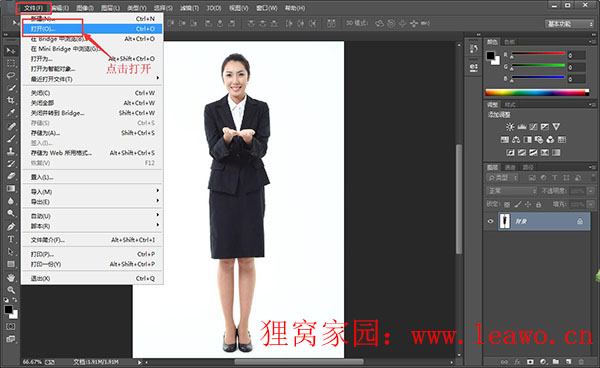Swap foreground and background colors in toolbox
Viewport: 600px width, 368px height.
[x=15, y=300]
